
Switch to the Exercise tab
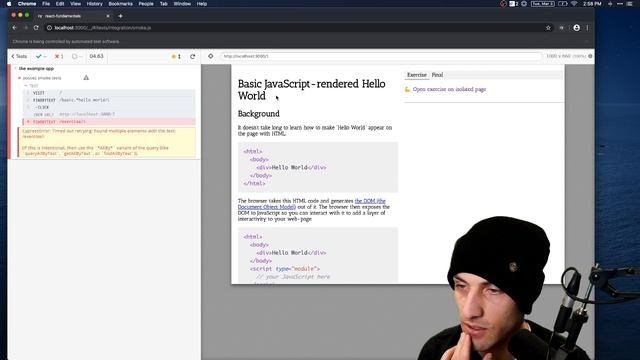click(x=417, y=75)
